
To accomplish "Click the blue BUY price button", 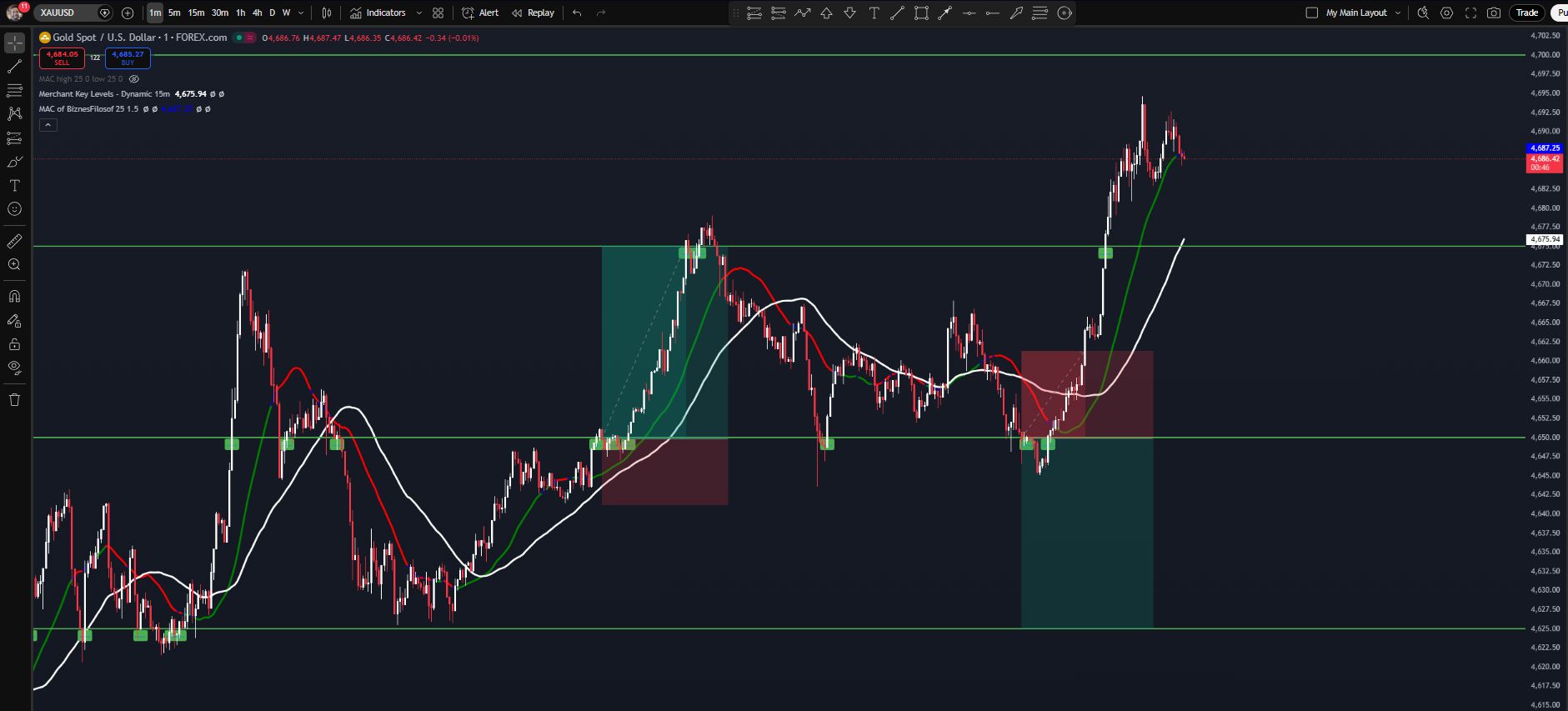I will pyautogui.click(x=128, y=58).
